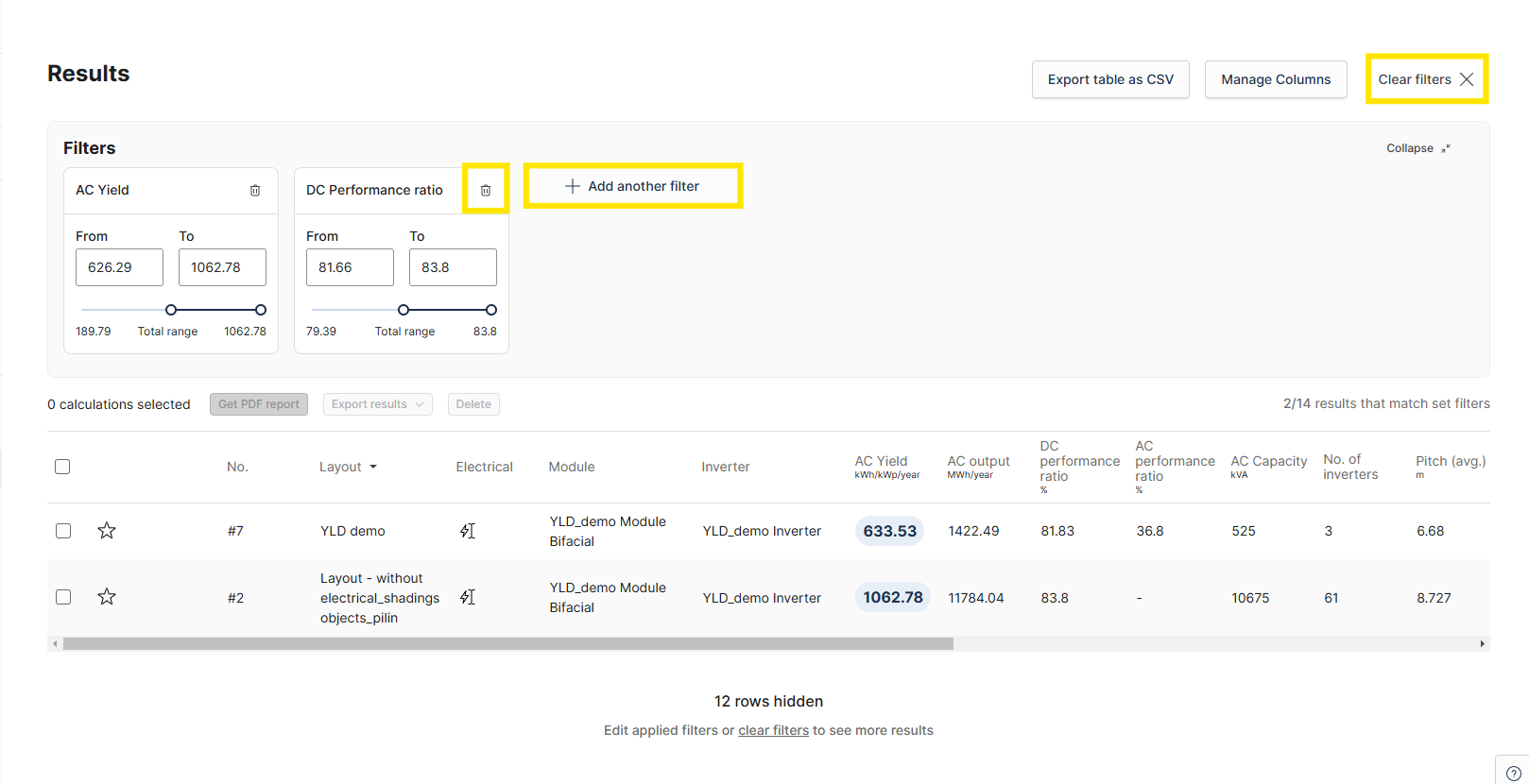Screen dimensions: 1529x784
Task: Click the Electrical column header
Action: (484, 467)
